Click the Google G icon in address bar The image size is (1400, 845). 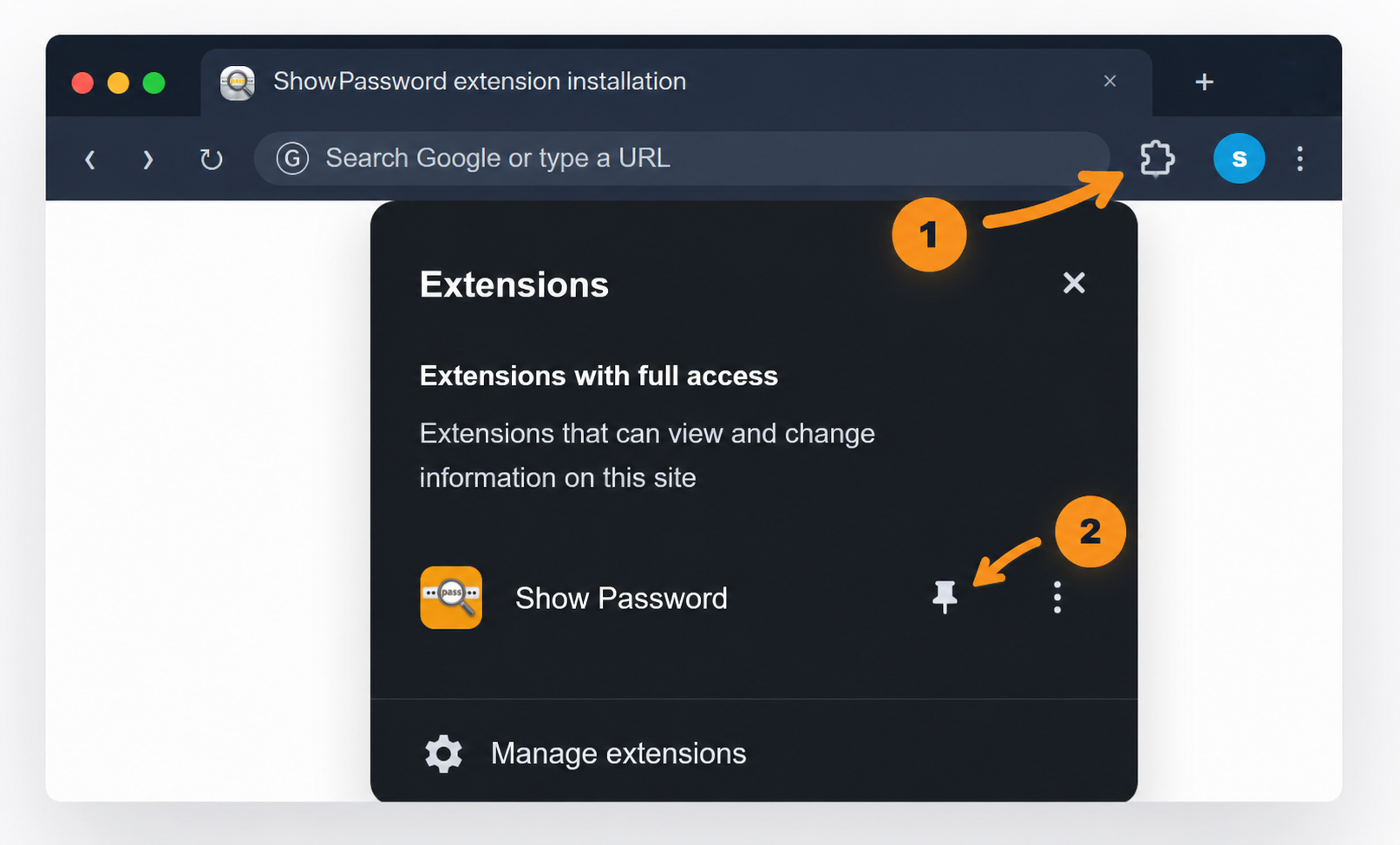point(292,158)
